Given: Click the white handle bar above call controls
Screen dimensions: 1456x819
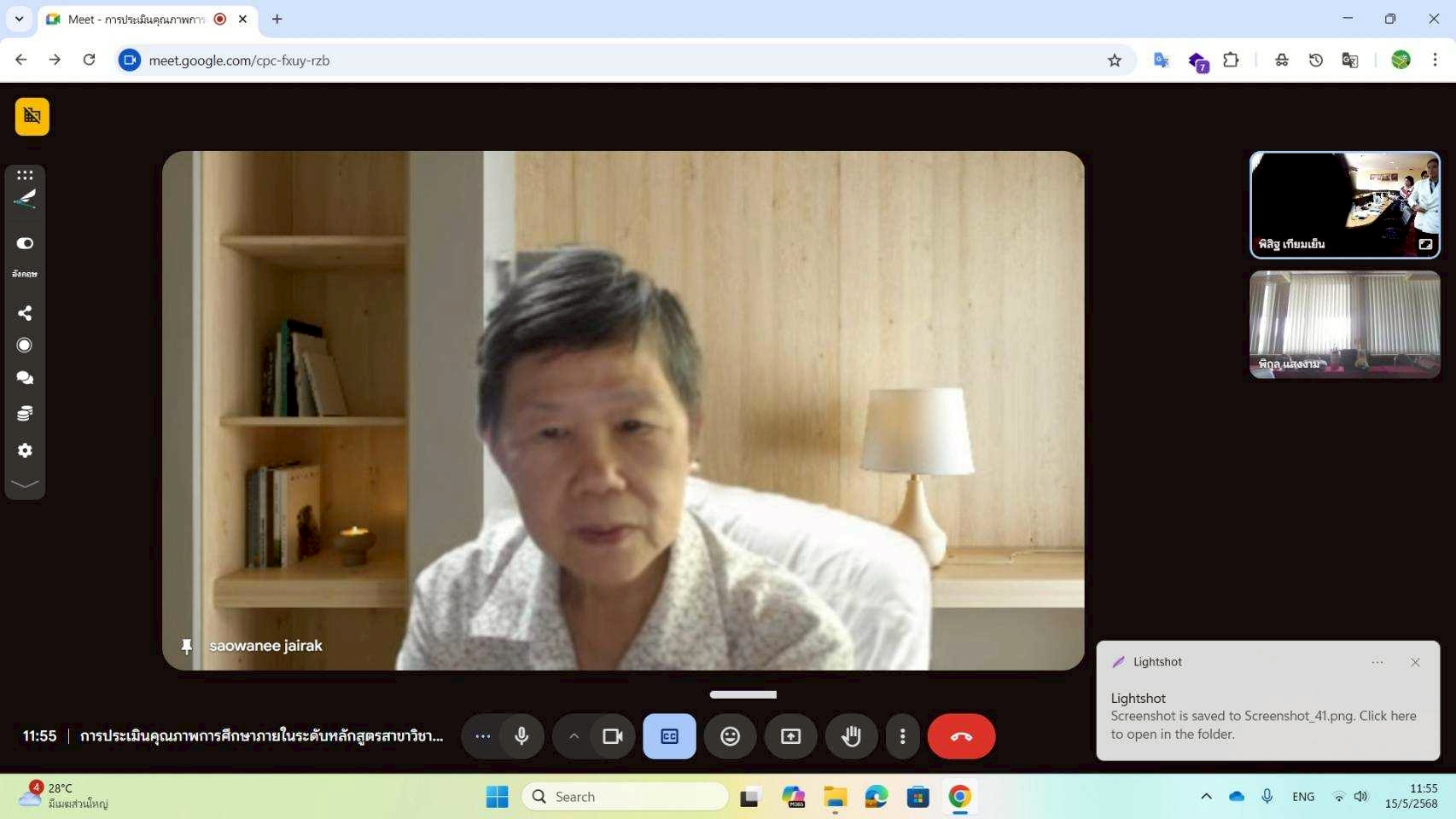Looking at the screenshot, I should 743,694.
